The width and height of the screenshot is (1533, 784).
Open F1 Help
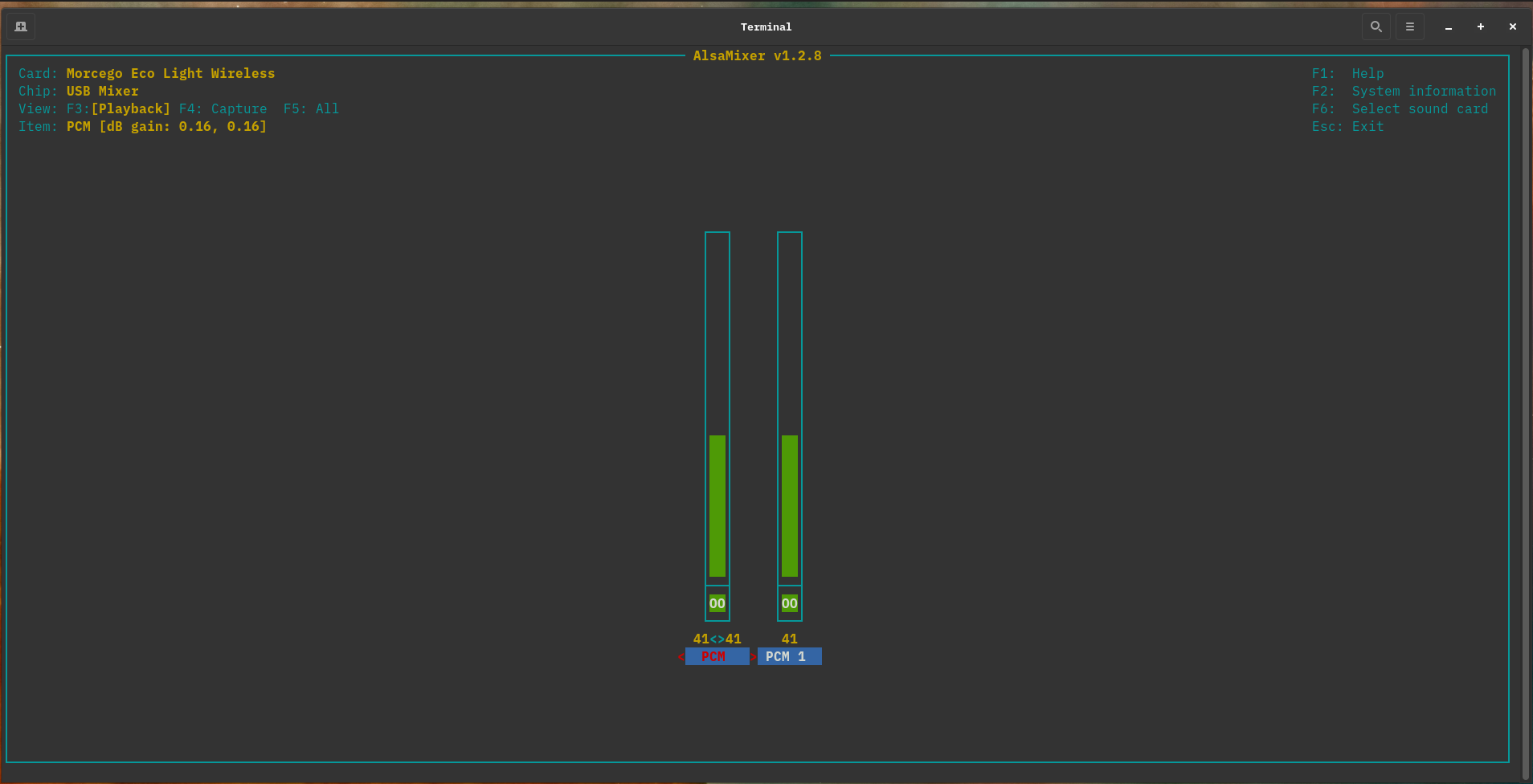pos(1367,73)
